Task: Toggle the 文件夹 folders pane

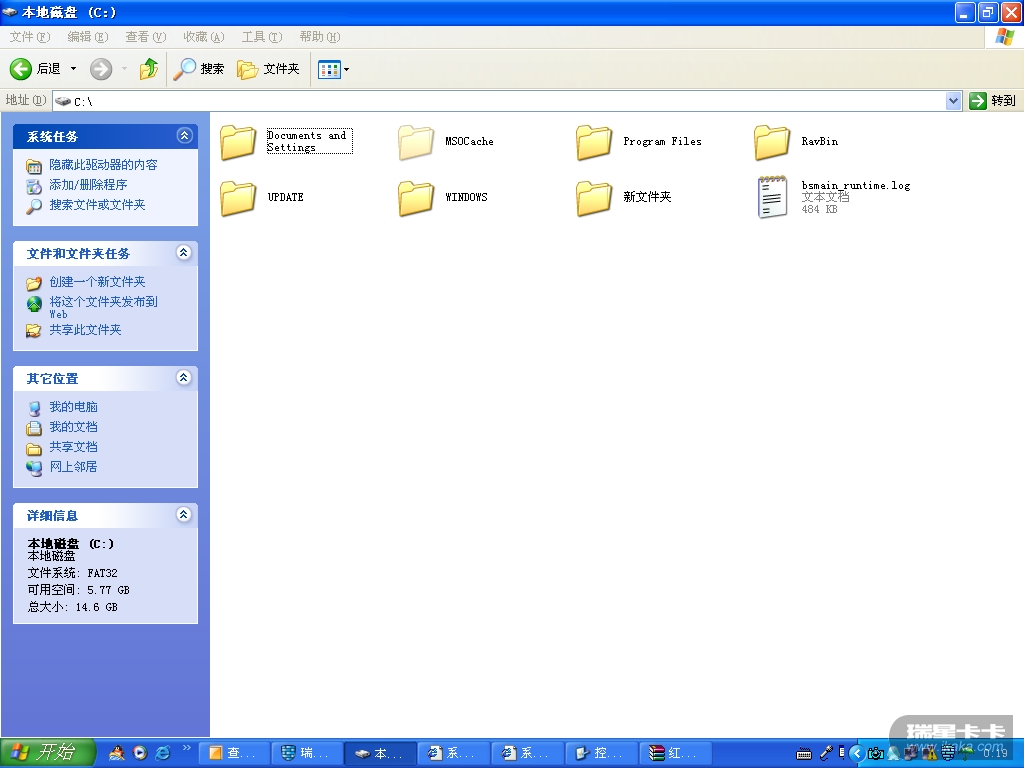Action: [x=268, y=69]
